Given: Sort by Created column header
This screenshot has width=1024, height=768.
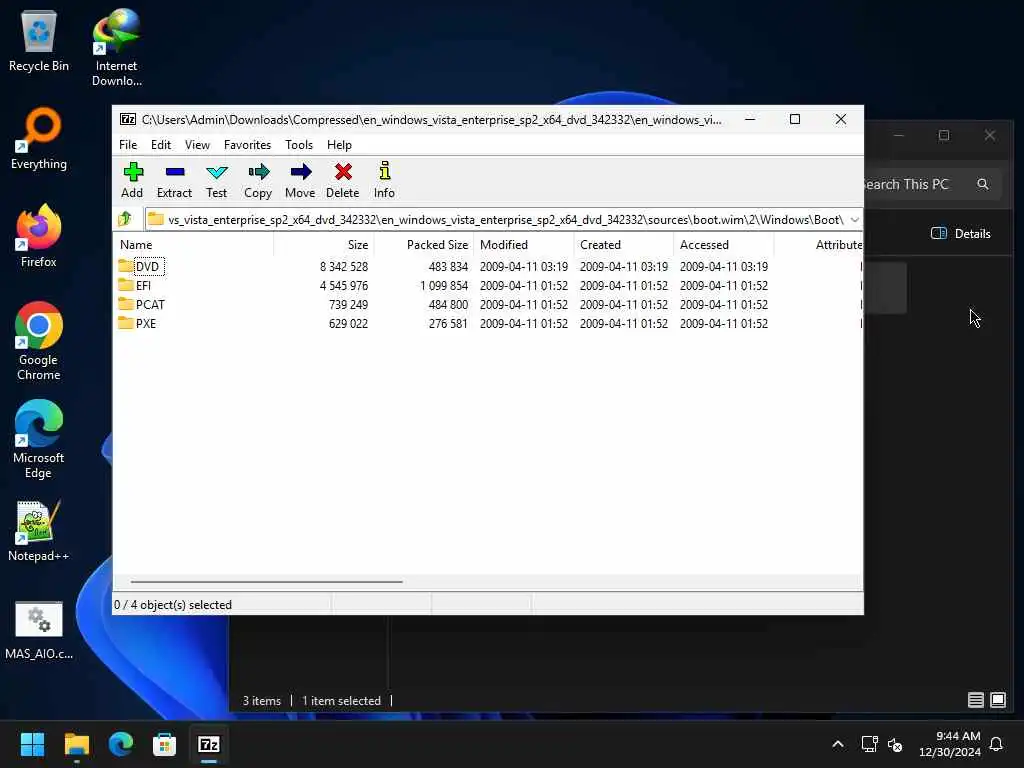Looking at the screenshot, I should [624, 244].
